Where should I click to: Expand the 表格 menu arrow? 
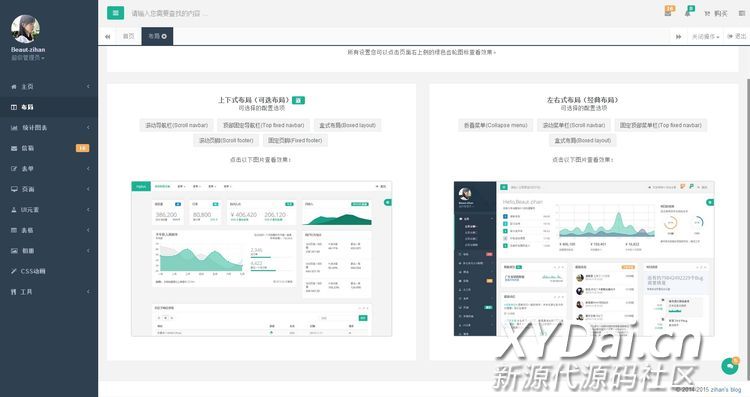point(88,230)
